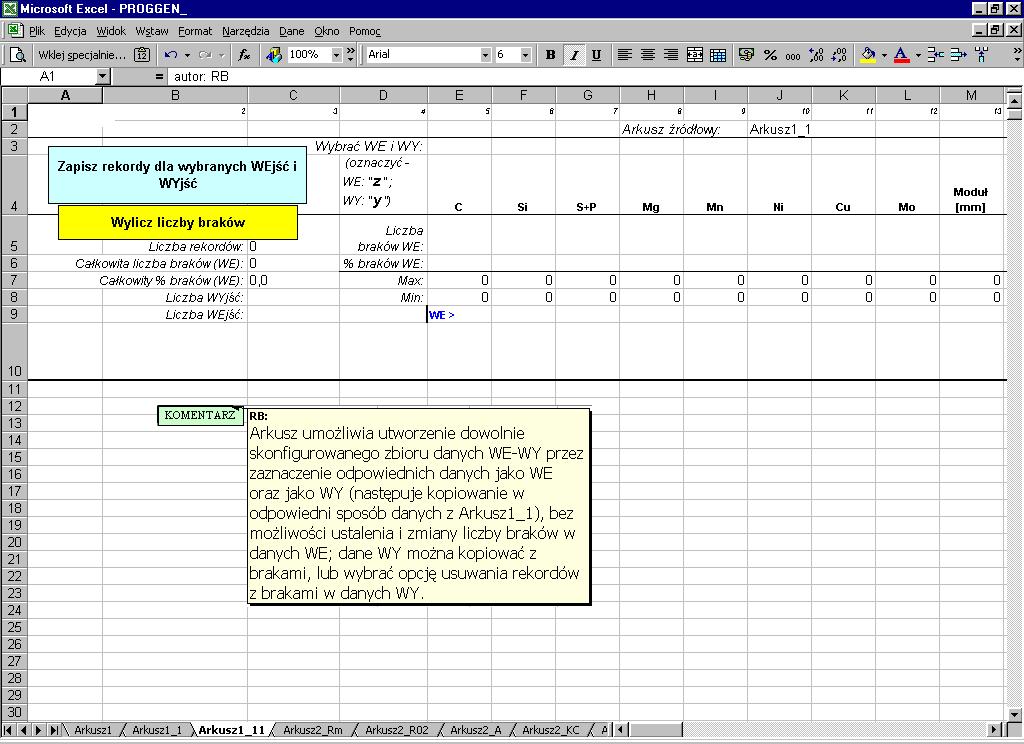This screenshot has width=1024, height=744.
Task: Open the Wstaw menu
Action: pos(152,31)
